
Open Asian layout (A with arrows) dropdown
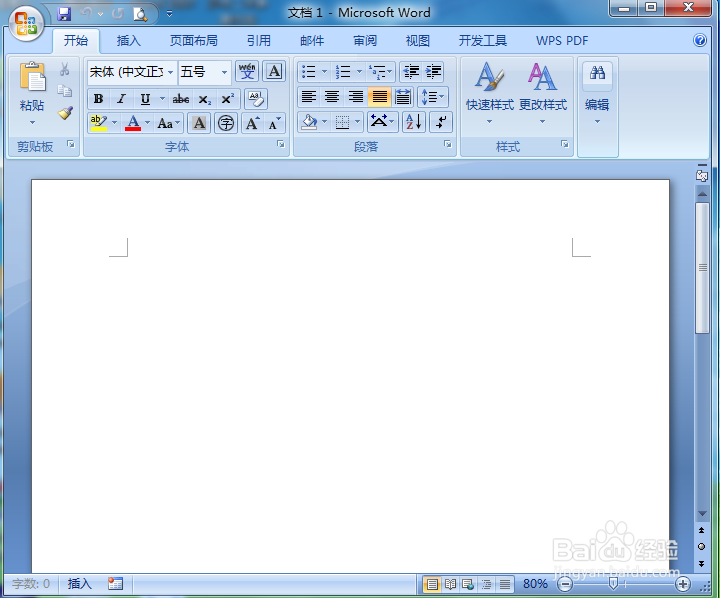(x=382, y=122)
